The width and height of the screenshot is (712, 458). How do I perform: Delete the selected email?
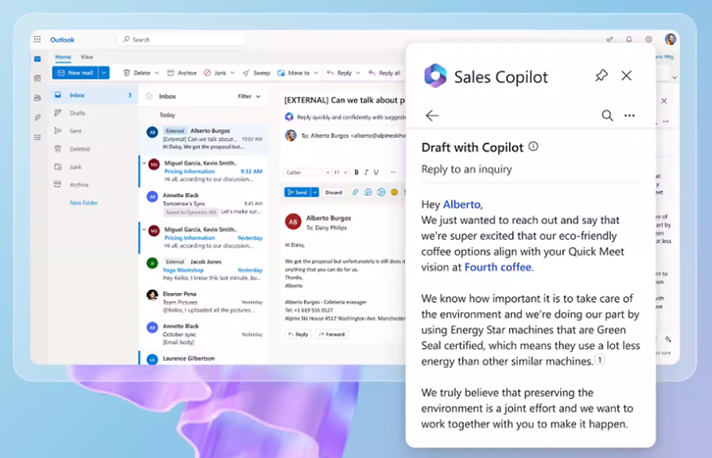point(137,73)
